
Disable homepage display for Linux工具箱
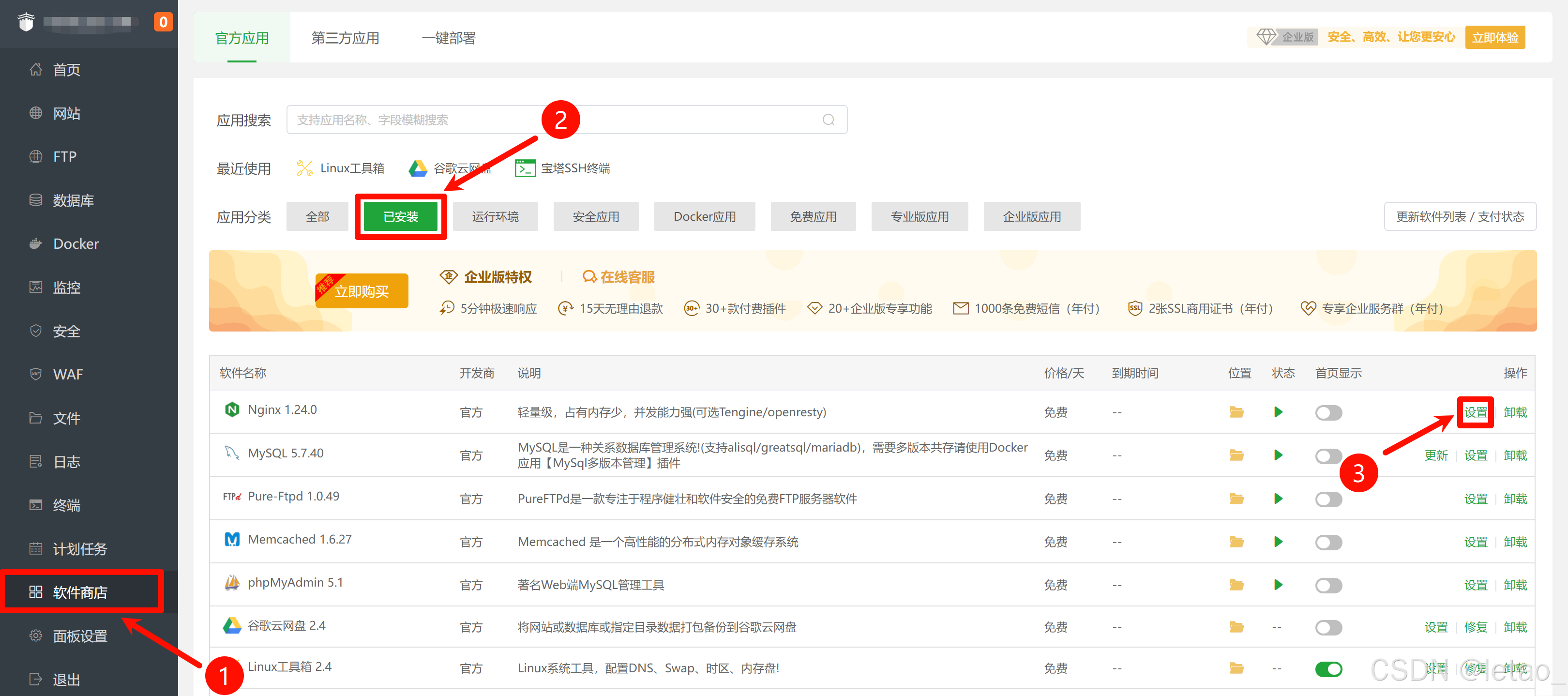click(x=1328, y=669)
